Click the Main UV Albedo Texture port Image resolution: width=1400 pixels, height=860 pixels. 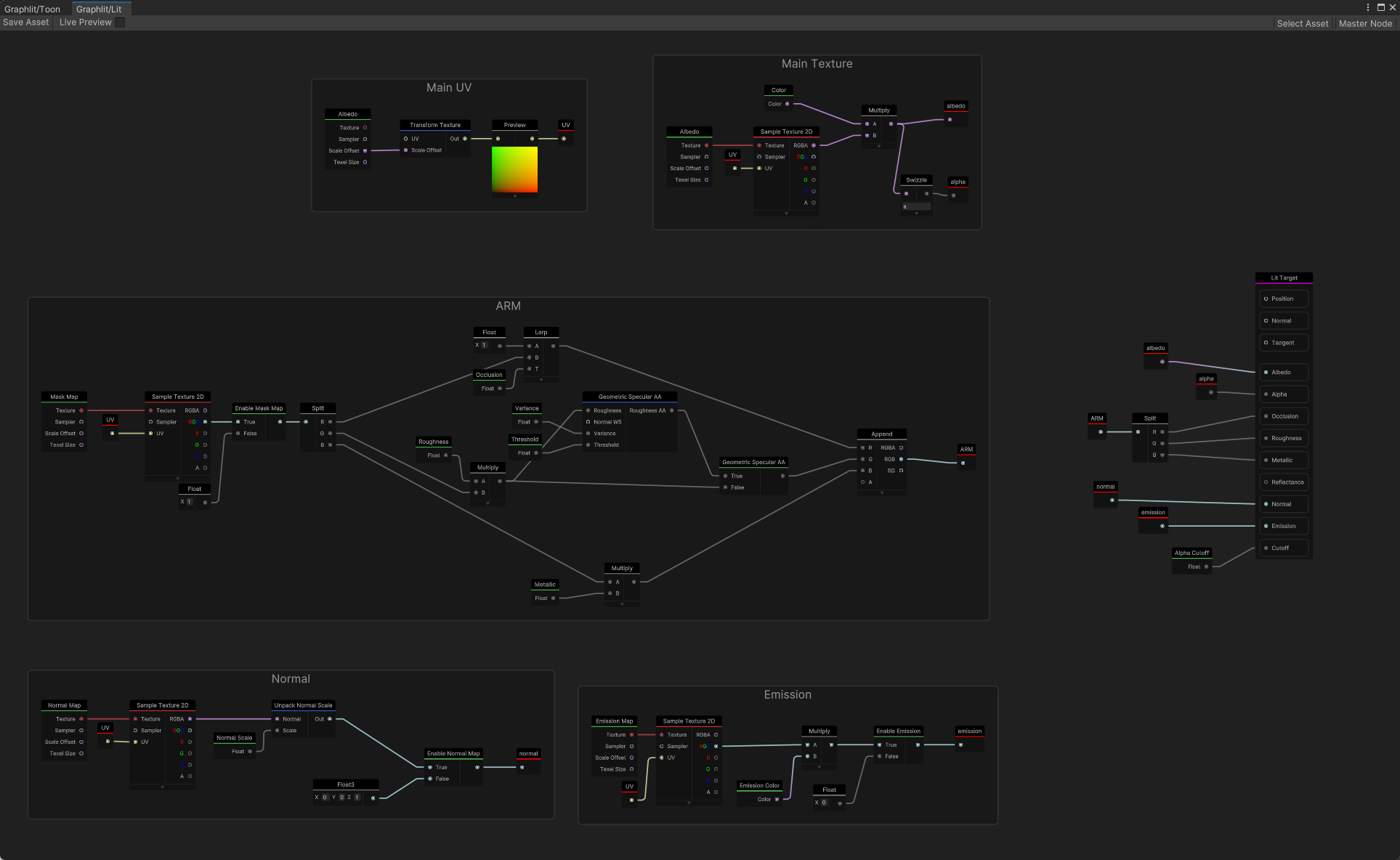365,128
